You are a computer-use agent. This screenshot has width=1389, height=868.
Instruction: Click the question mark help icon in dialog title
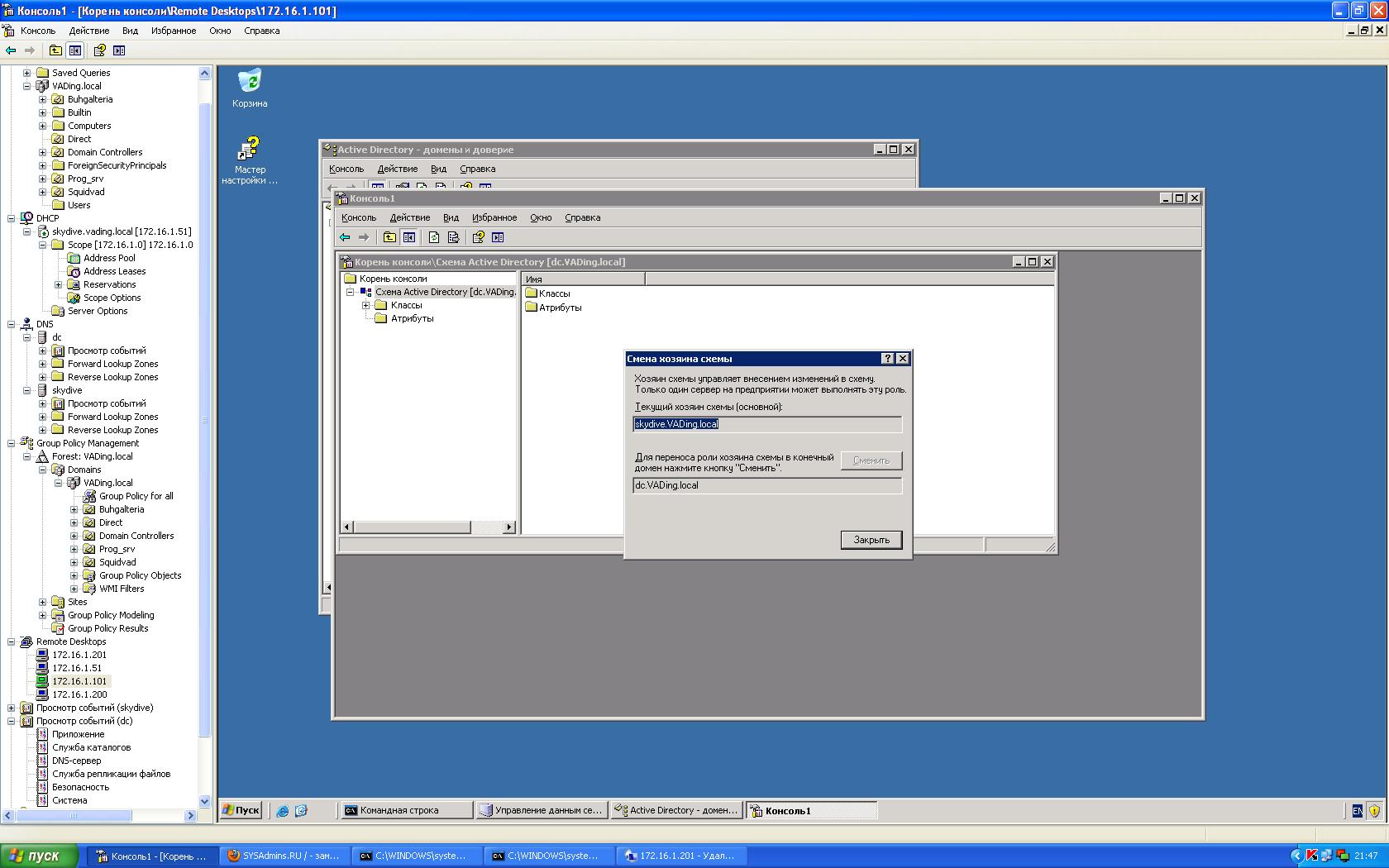pos(887,359)
